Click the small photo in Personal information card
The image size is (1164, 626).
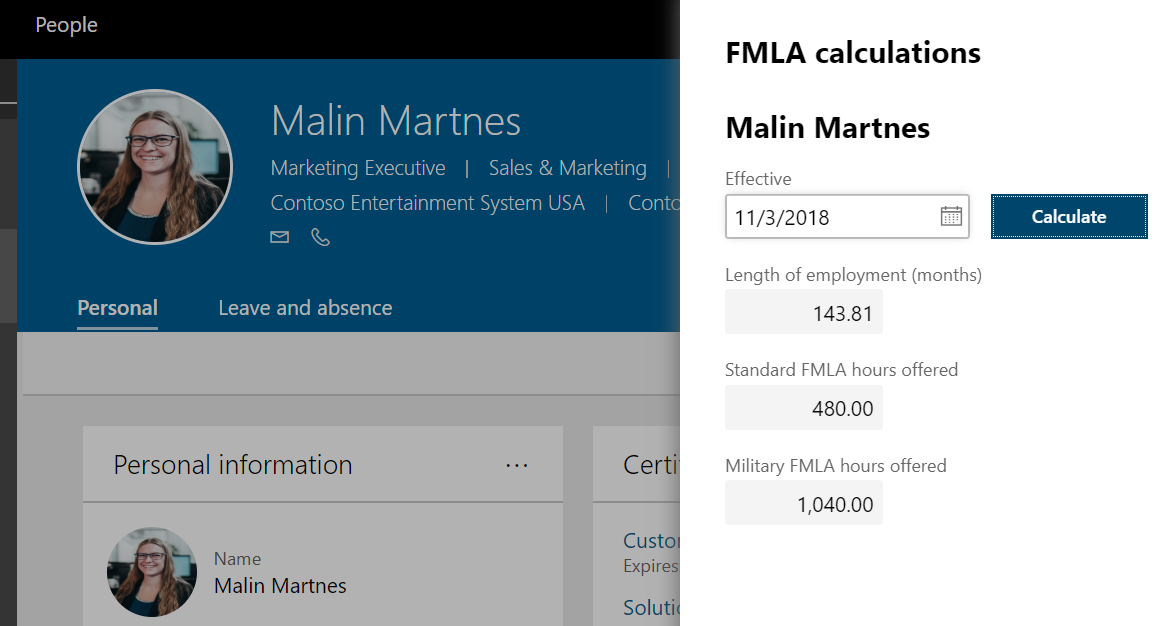(x=152, y=571)
